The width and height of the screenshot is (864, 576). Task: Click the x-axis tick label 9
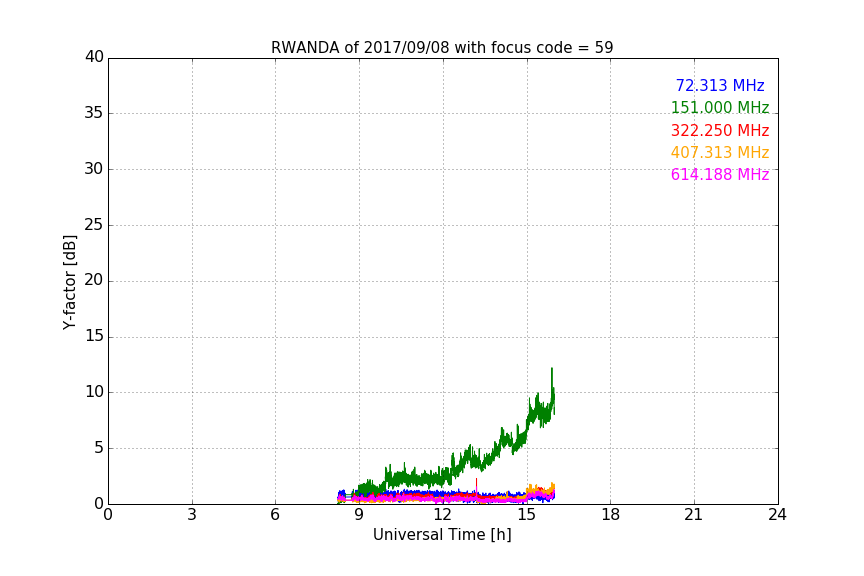point(359,515)
